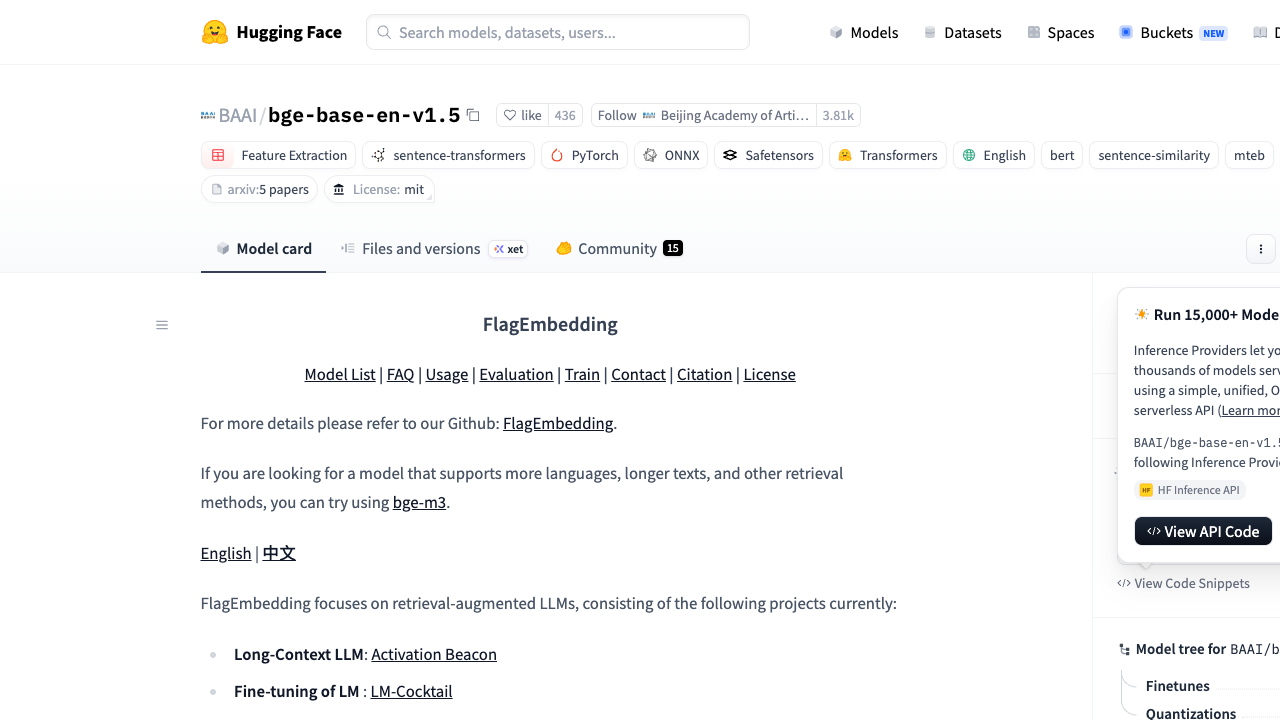The height and width of the screenshot is (720, 1280).
Task: View the 3.81k followers count
Action: pos(838,115)
